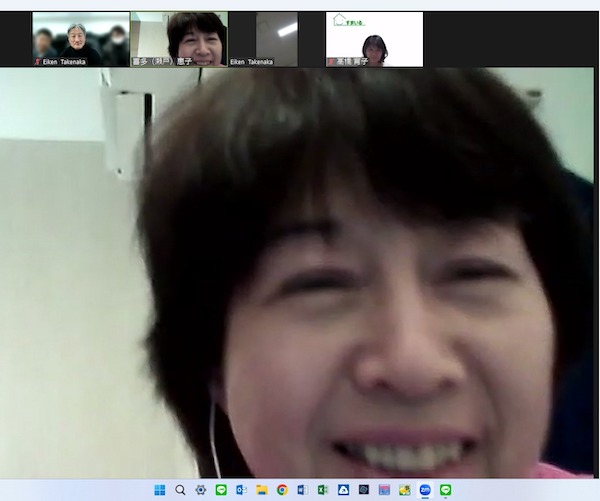Image resolution: width=600 pixels, height=501 pixels.
Task: Click the main active speaker video
Action: (x=297, y=273)
